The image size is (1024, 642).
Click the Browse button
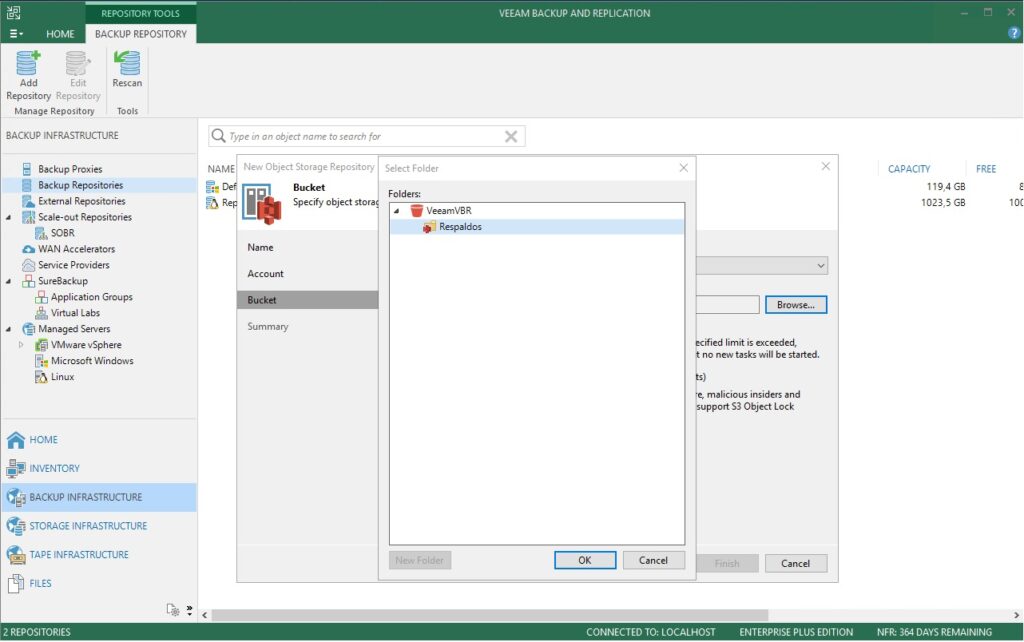(795, 305)
